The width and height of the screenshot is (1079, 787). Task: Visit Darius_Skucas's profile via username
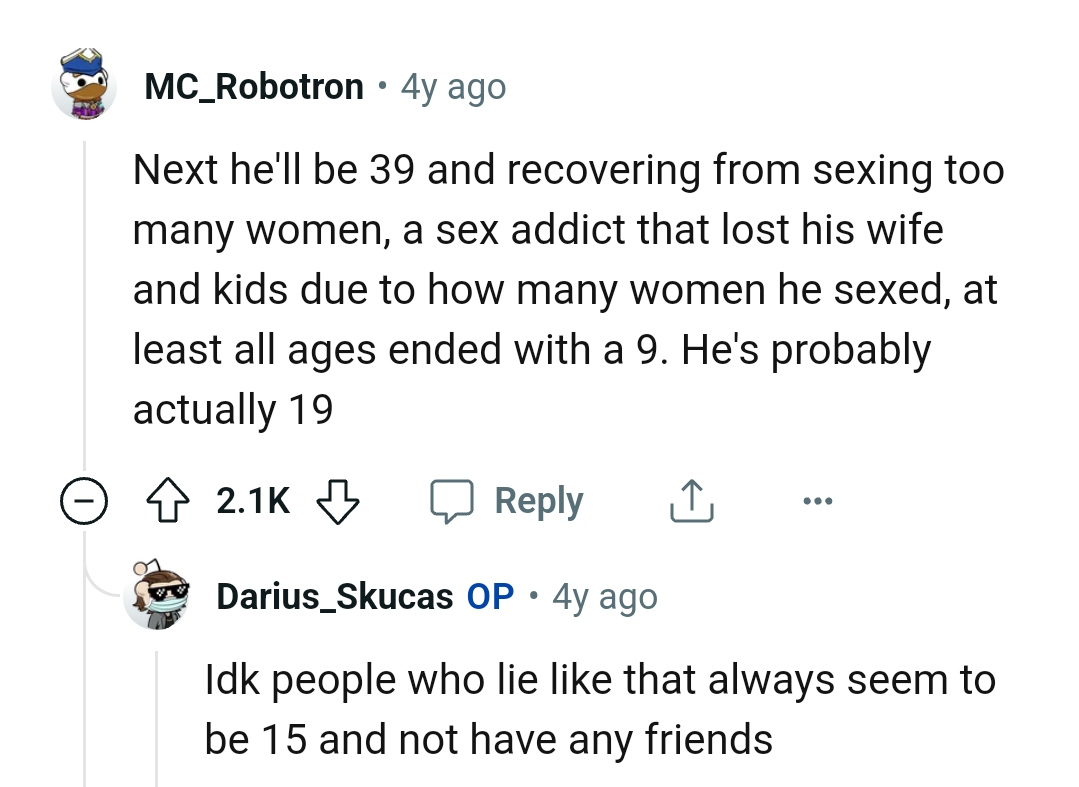pyautogui.click(x=334, y=597)
